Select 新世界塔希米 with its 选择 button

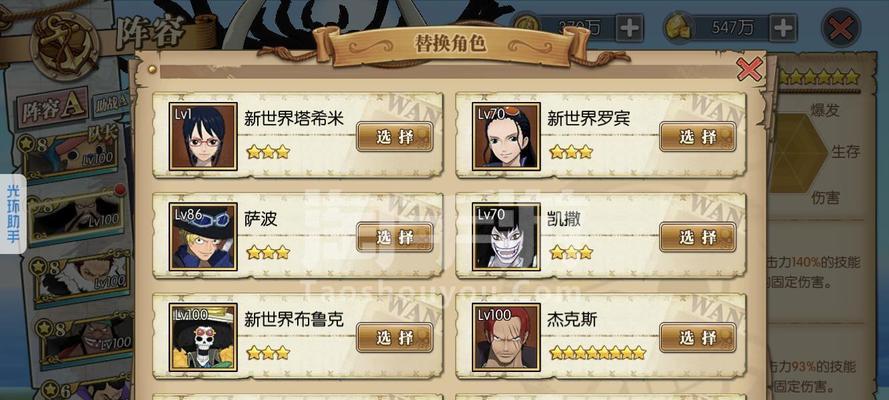pos(395,137)
